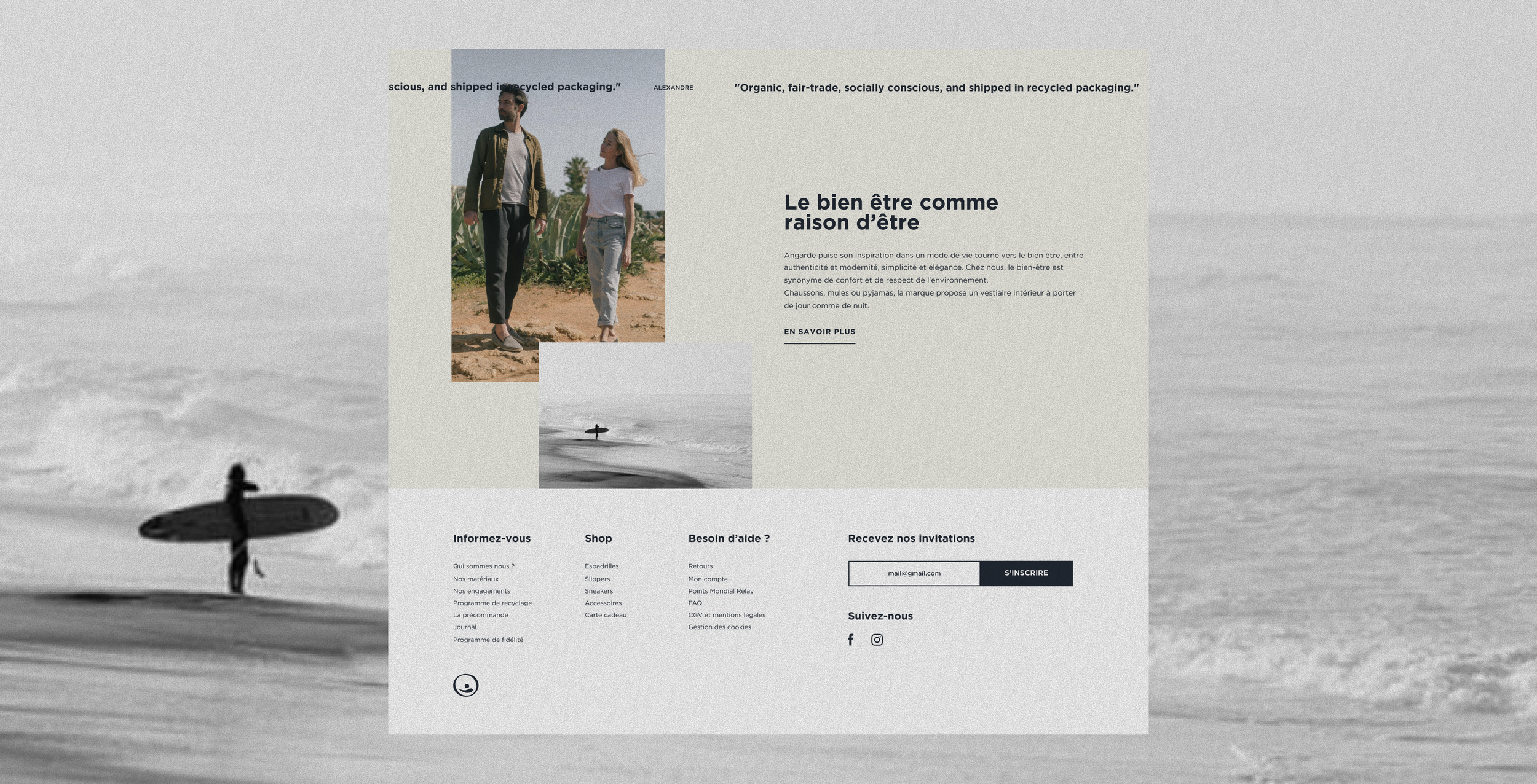Open the Instagram icon link
This screenshot has height=784, width=1537.
[x=877, y=640]
